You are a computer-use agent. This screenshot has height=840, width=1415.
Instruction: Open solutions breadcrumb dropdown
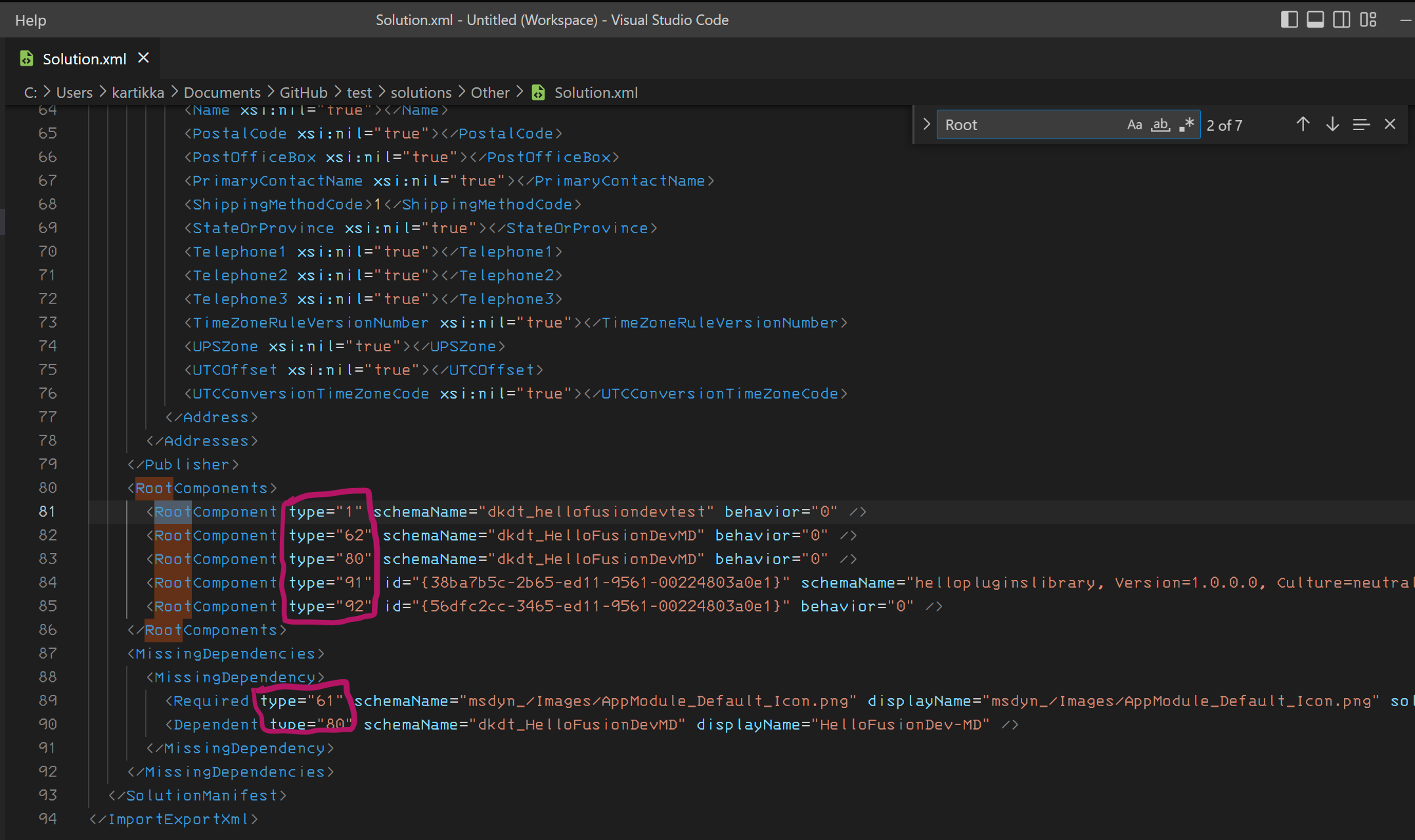click(x=421, y=93)
